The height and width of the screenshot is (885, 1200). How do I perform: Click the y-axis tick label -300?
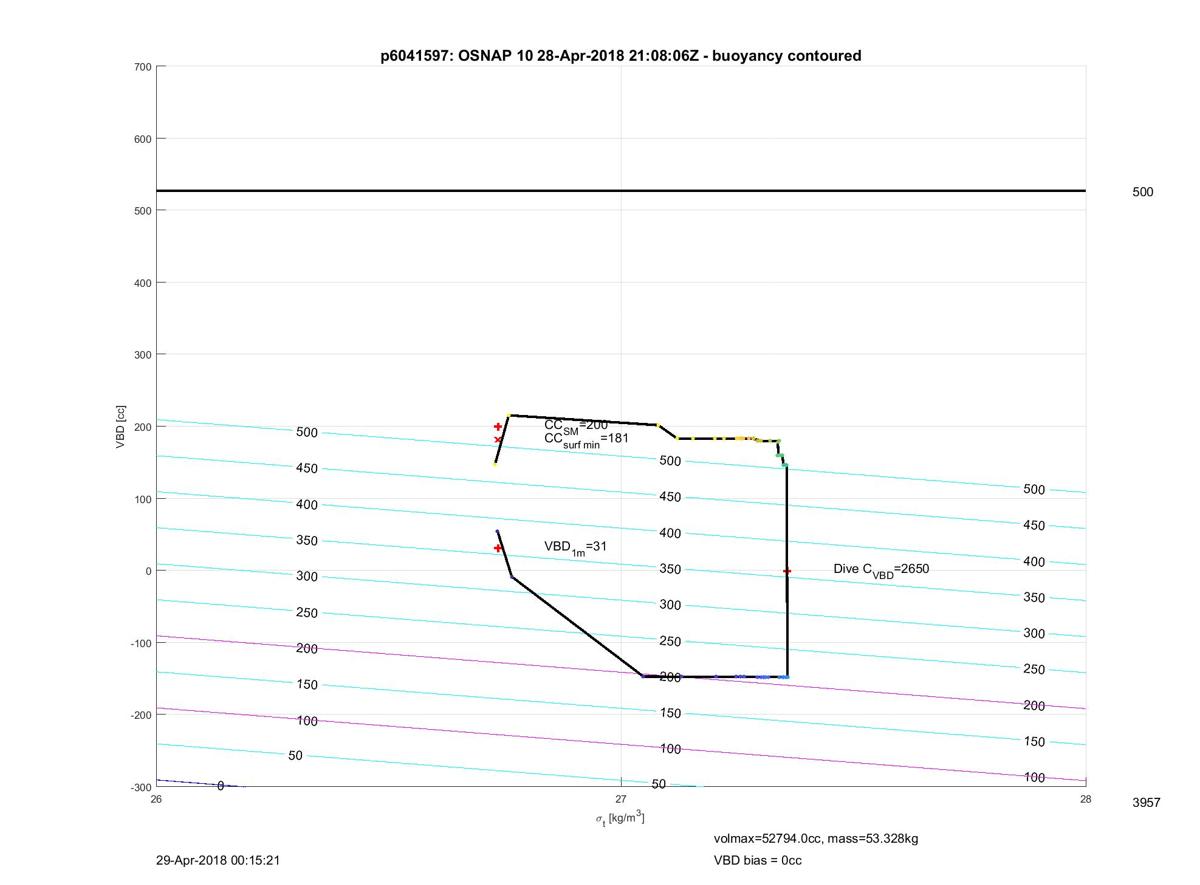pyautogui.click(x=140, y=787)
